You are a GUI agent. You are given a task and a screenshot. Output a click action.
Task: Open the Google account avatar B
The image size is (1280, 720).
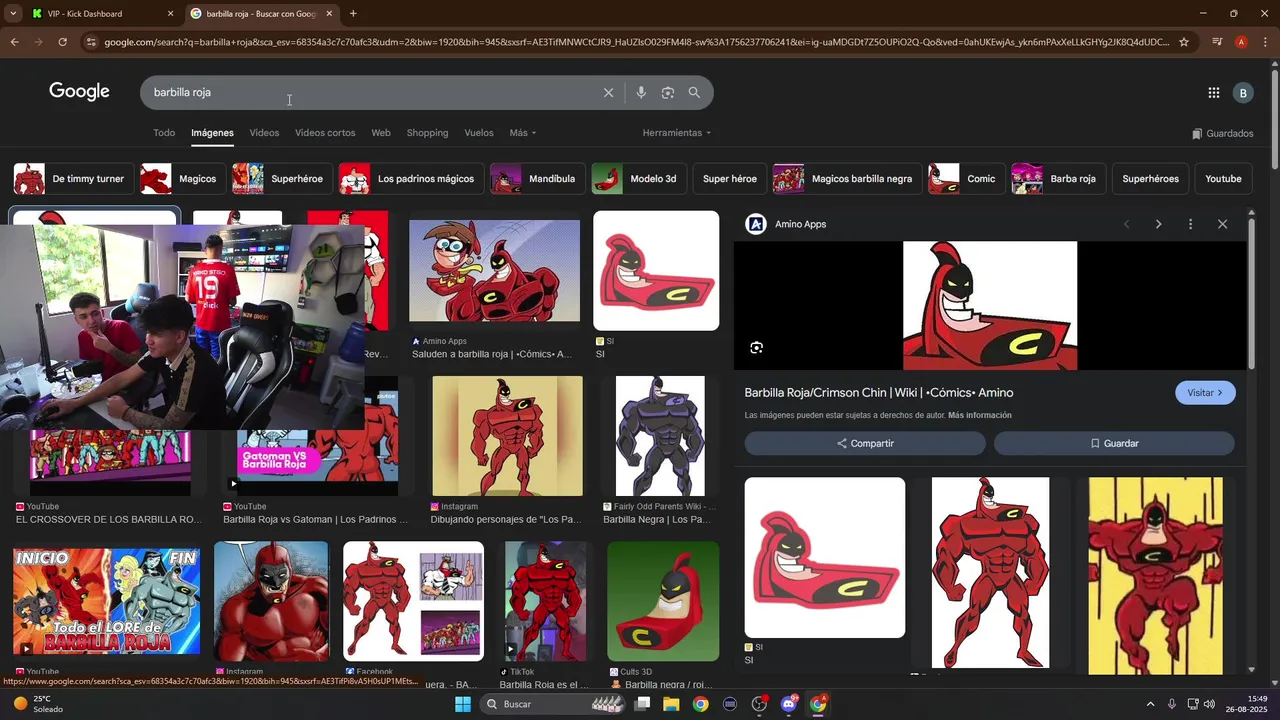click(x=1243, y=93)
